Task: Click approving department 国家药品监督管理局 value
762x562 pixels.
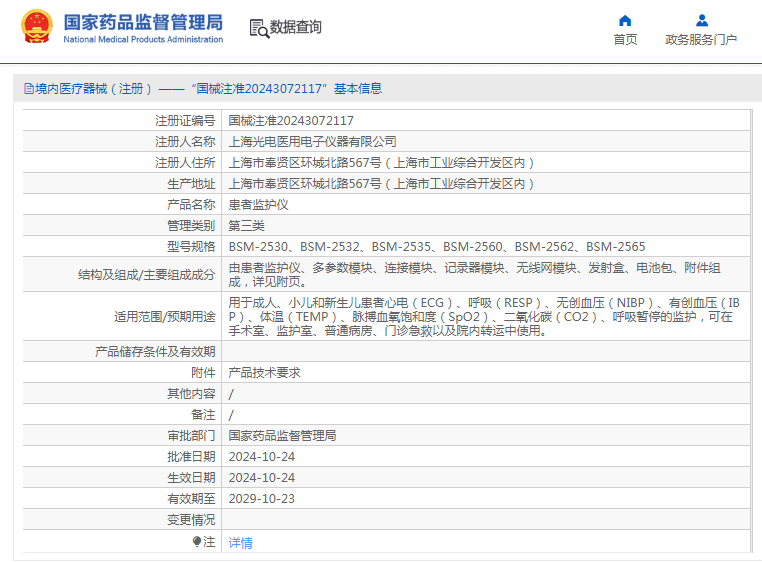Action: 282,436
